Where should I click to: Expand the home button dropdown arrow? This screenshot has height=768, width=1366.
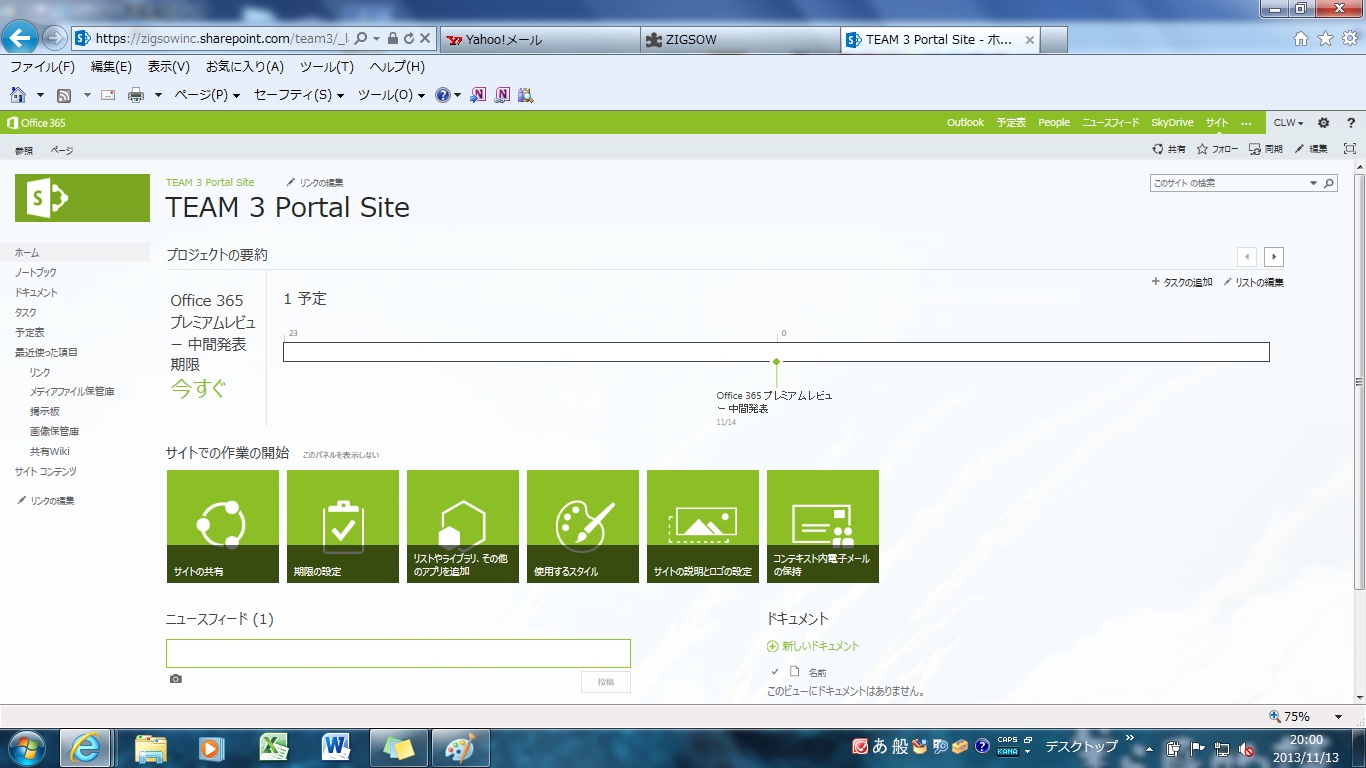40,95
